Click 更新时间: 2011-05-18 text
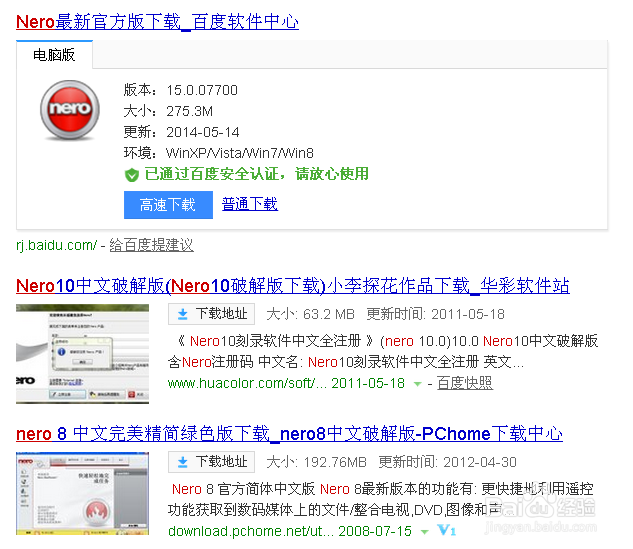The width and height of the screenshot is (633, 549). [436, 314]
